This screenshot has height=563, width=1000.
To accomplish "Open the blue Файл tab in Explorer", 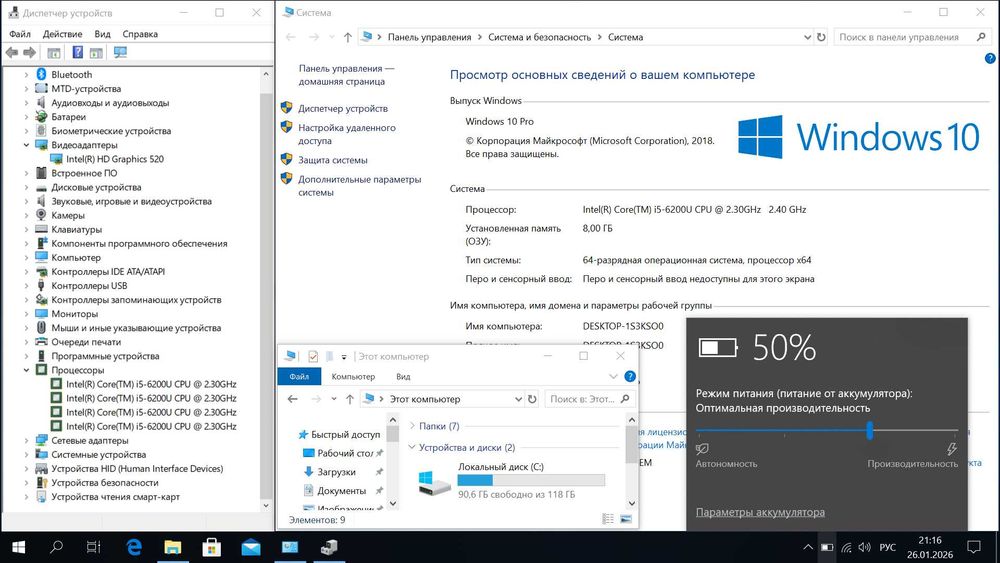I will (x=299, y=376).
